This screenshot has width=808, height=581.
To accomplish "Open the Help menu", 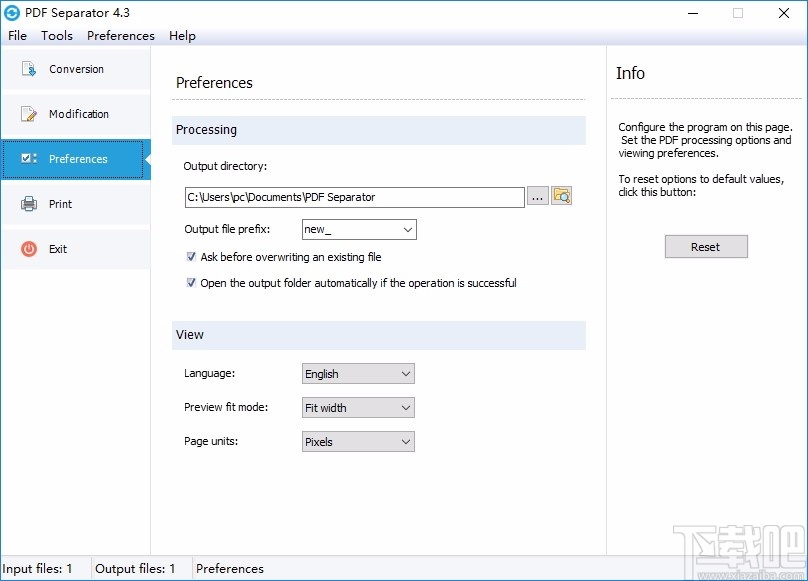I will click(x=182, y=35).
